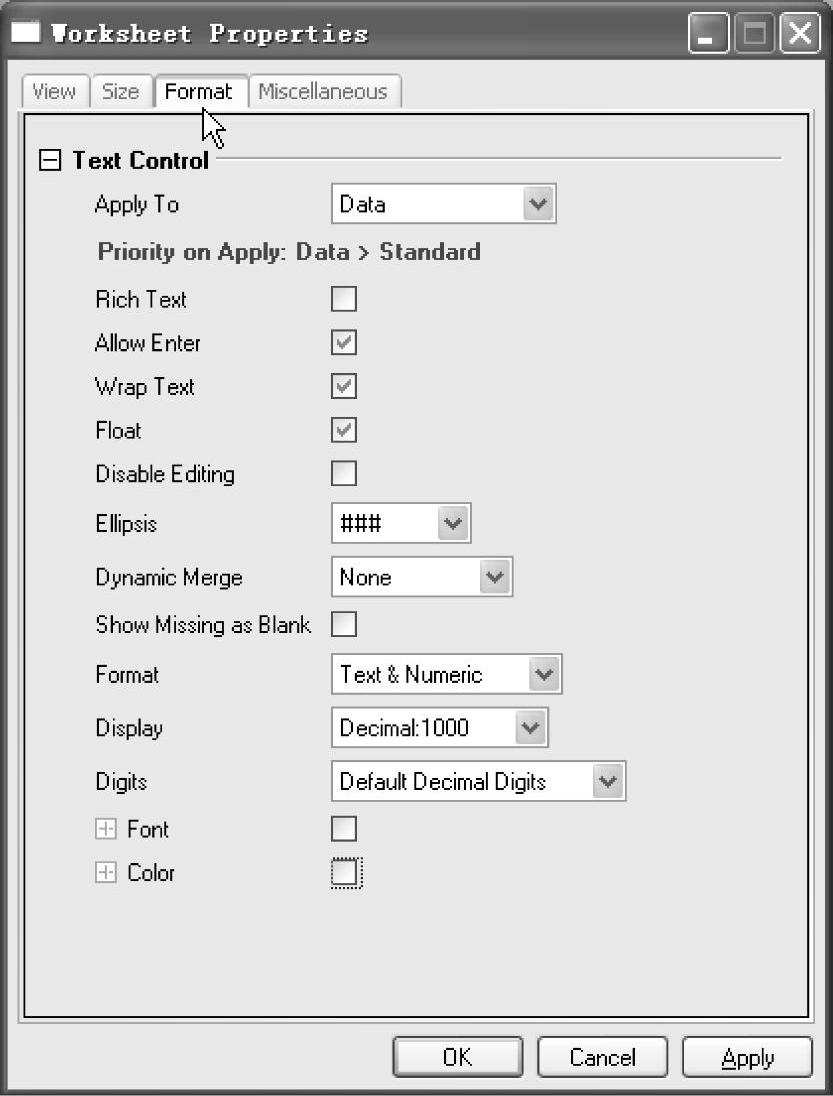This screenshot has height=1096, width=833.
Task: Enable Show Missing as Blank
Action: tap(344, 624)
